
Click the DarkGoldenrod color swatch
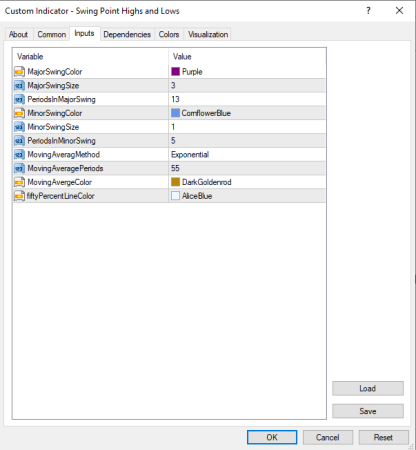(x=175, y=182)
